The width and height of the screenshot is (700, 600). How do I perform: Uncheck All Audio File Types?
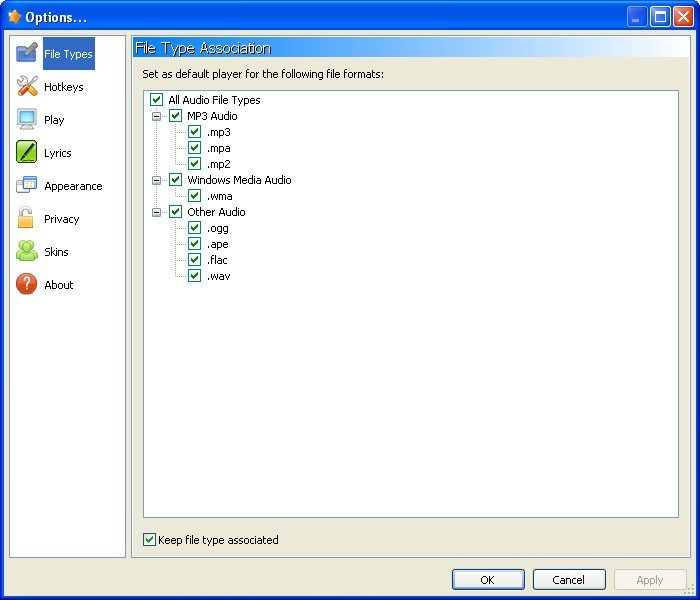click(x=156, y=100)
